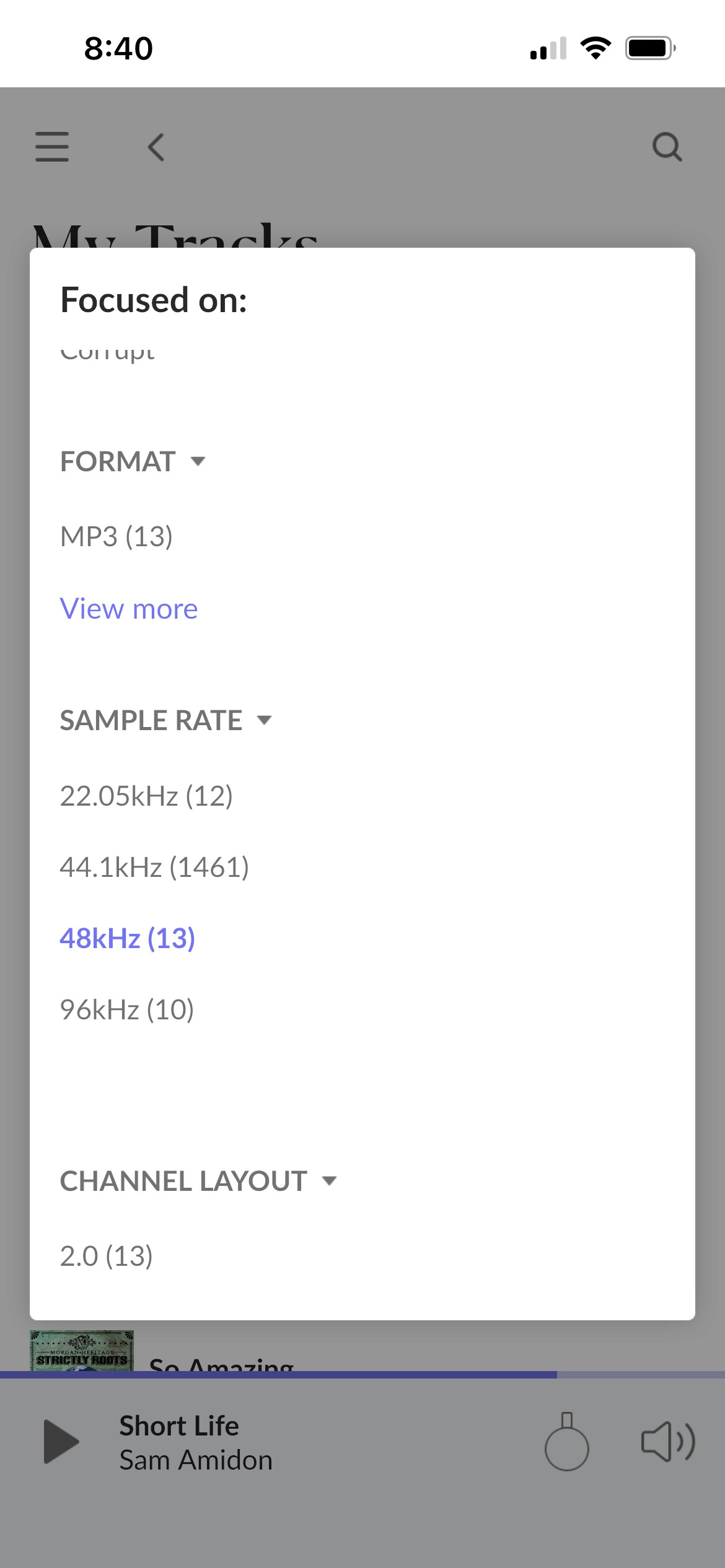Deselect the 48kHz (13) filter

(x=128, y=938)
